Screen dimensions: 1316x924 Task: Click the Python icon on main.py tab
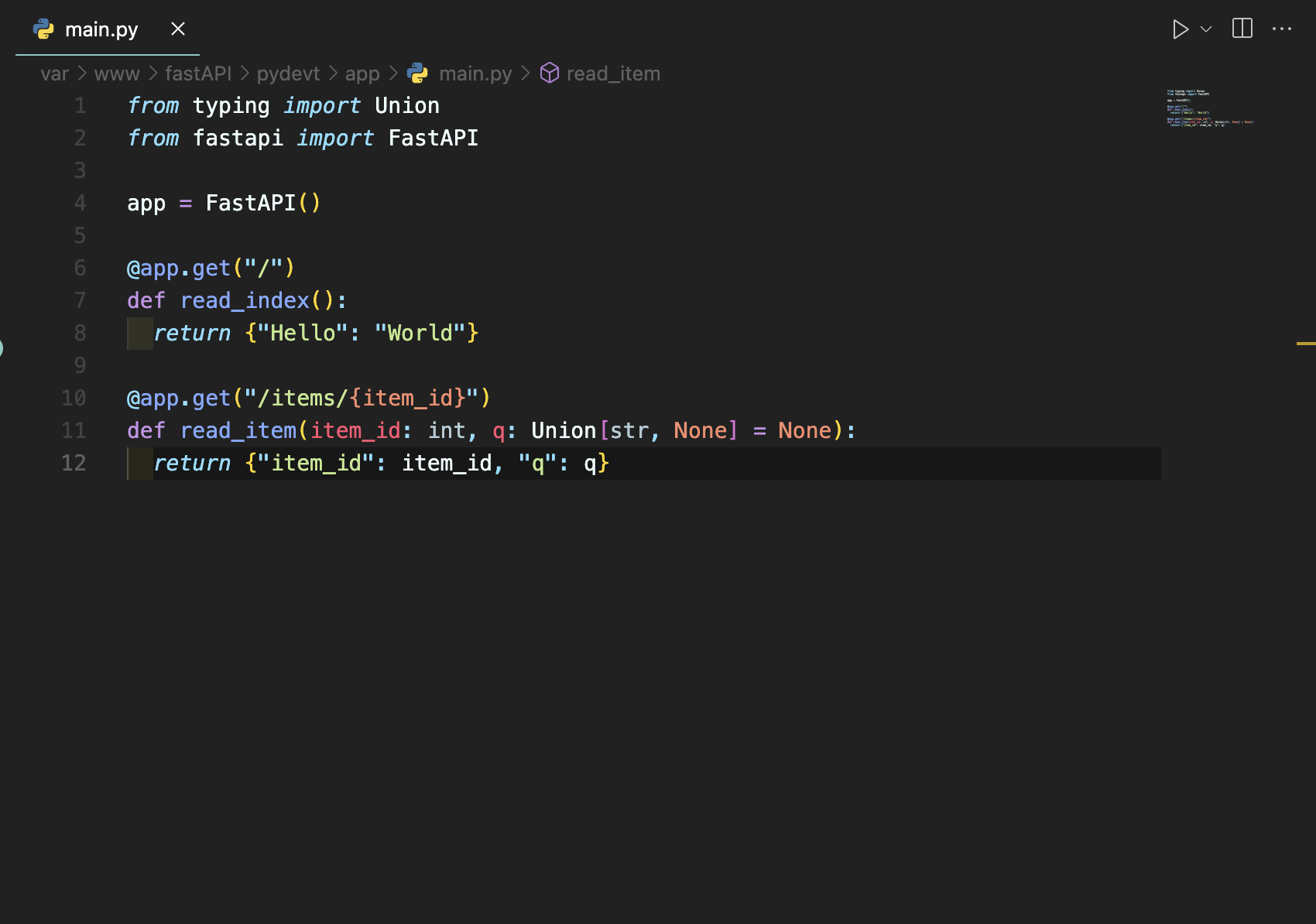click(43, 29)
